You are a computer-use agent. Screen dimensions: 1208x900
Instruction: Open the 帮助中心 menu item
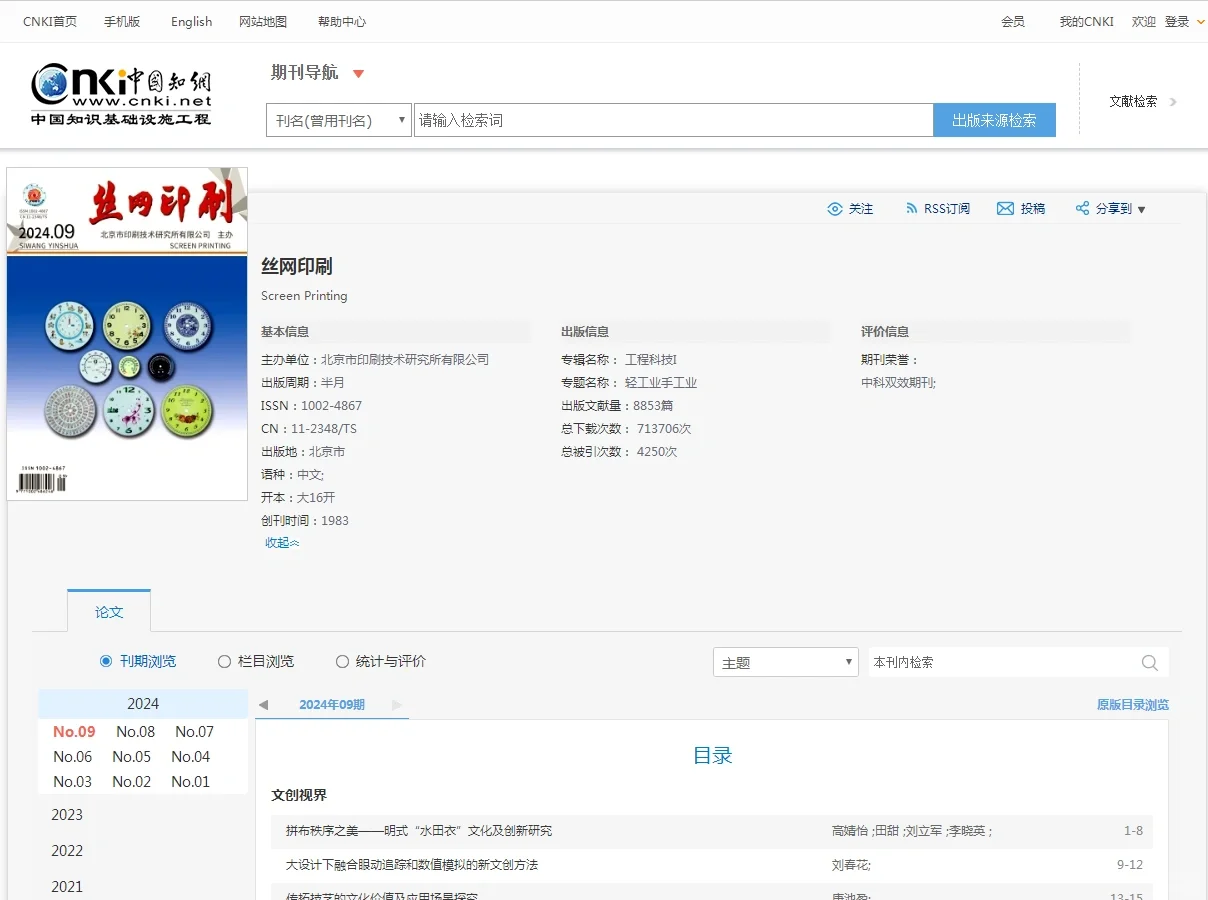[341, 21]
